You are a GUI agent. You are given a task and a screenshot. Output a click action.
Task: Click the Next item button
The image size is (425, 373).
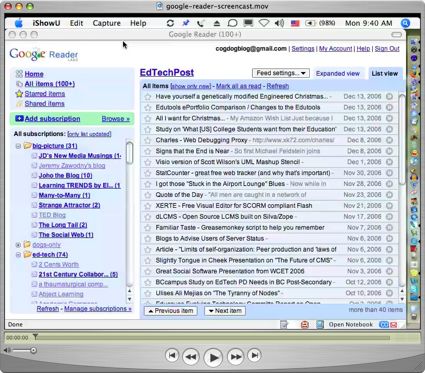click(x=225, y=311)
